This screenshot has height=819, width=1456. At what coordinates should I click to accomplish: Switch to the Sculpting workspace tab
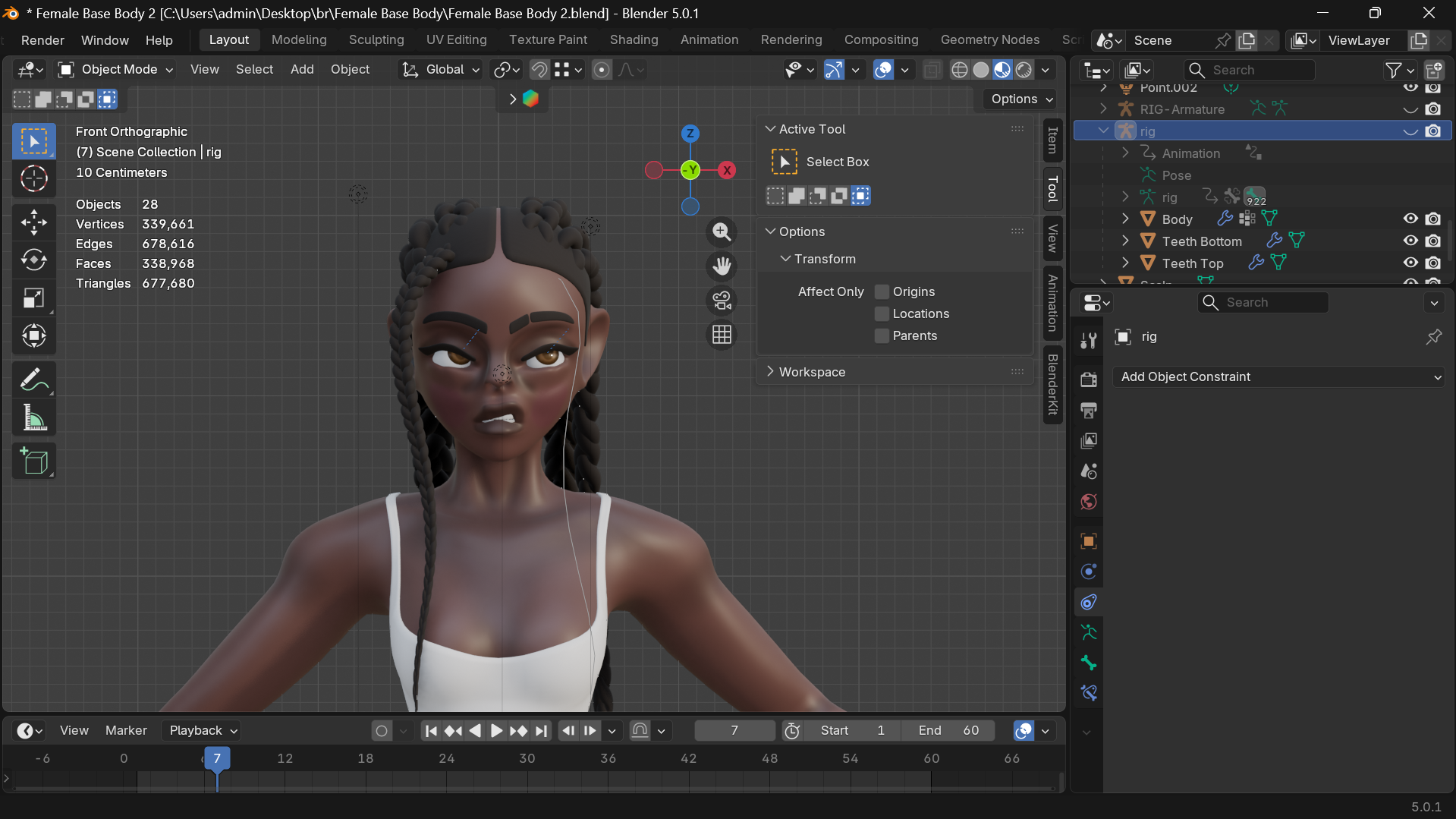376,39
